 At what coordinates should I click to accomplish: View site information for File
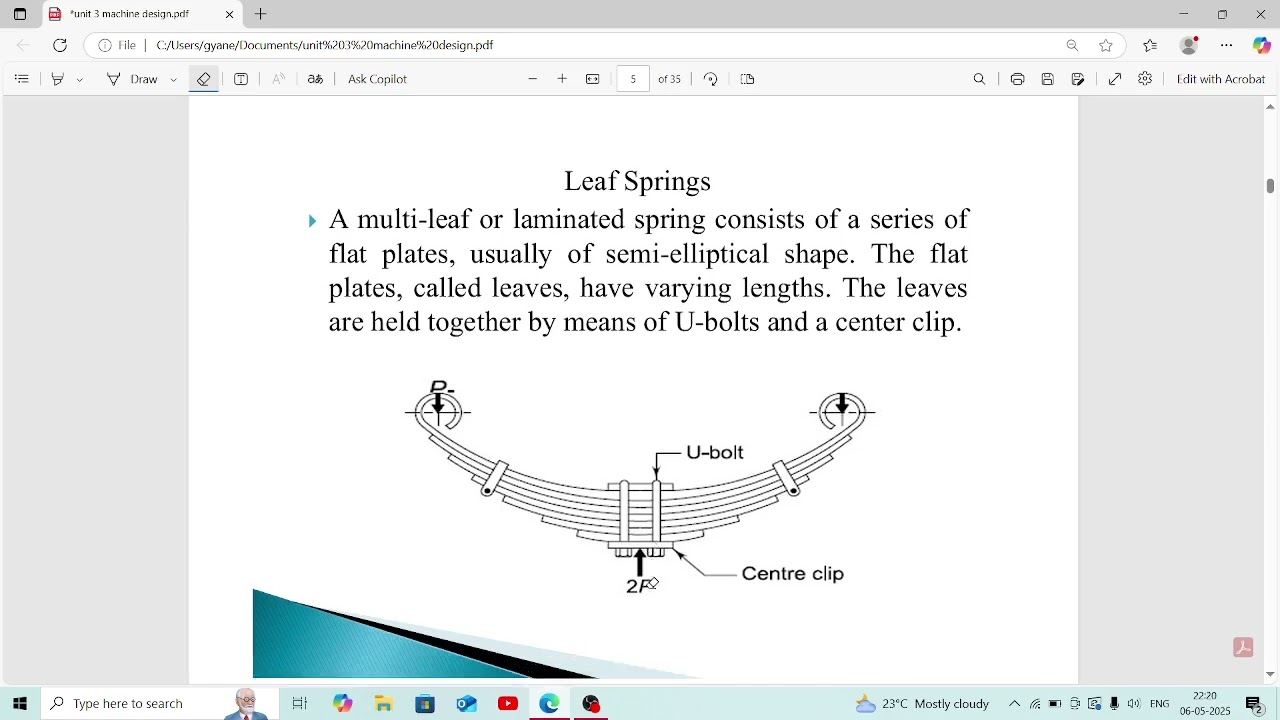coord(118,45)
